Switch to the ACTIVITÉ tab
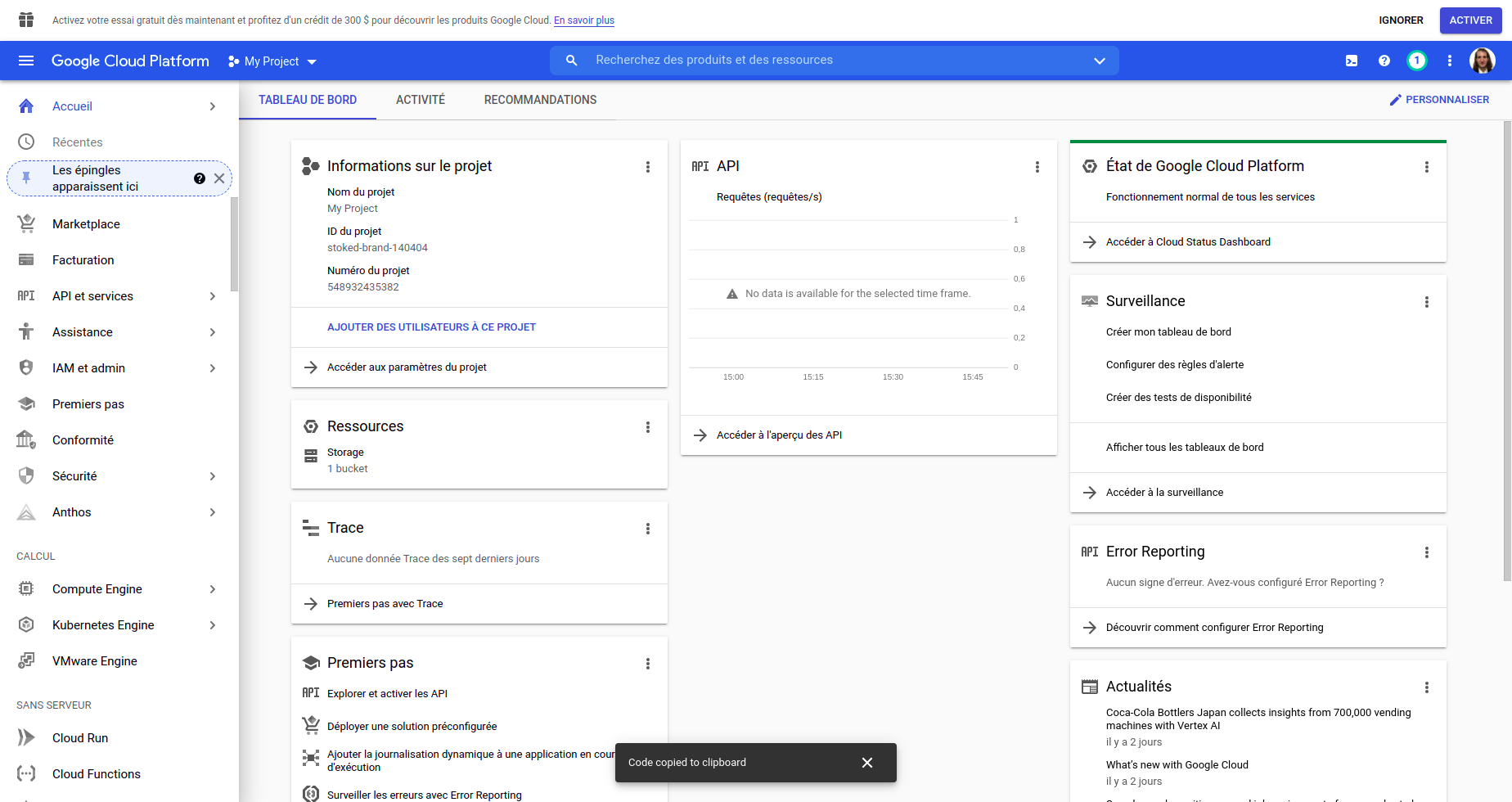The width and height of the screenshot is (1512, 802). [x=421, y=100]
